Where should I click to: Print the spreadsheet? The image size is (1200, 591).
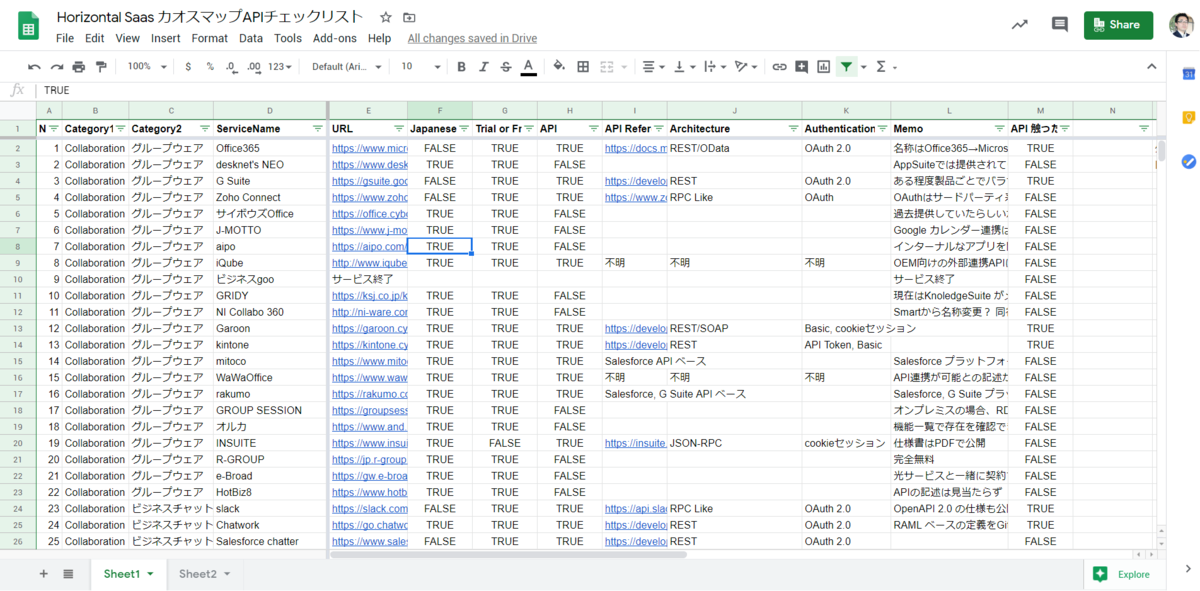point(79,67)
